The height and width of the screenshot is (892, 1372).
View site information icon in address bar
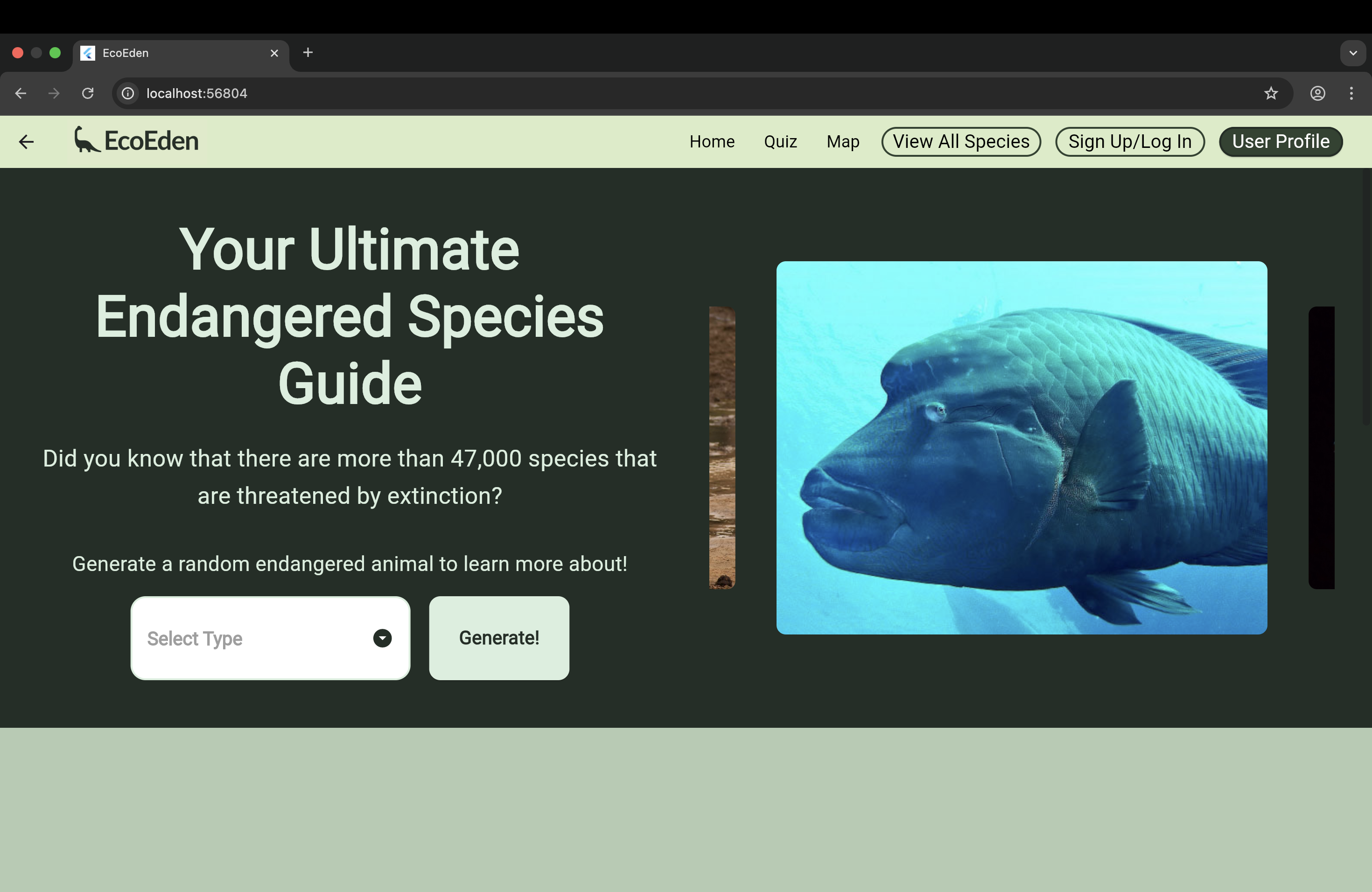128,93
